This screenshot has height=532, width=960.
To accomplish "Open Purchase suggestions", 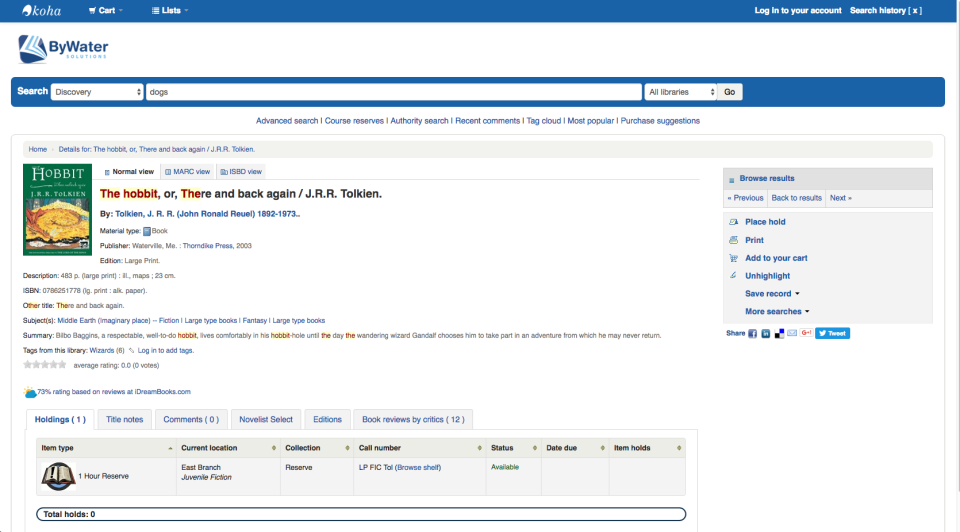I will [x=660, y=121].
